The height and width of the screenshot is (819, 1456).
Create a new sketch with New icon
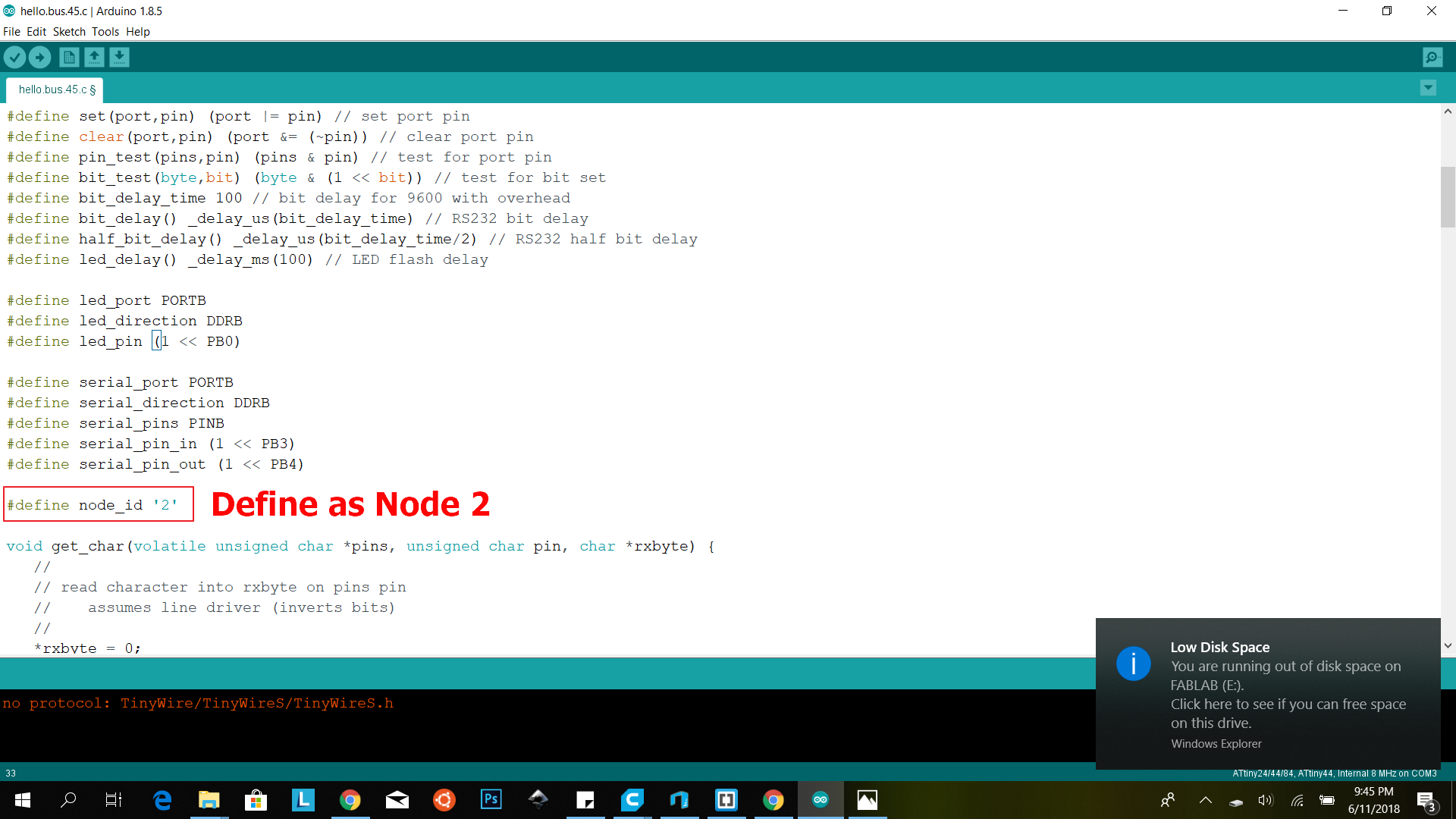tap(69, 57)
